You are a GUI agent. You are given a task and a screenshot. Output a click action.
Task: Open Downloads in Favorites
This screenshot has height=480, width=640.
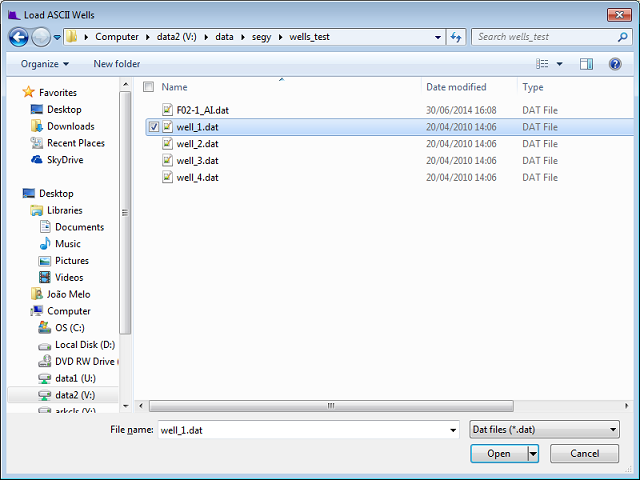click(x=71, y=127)
